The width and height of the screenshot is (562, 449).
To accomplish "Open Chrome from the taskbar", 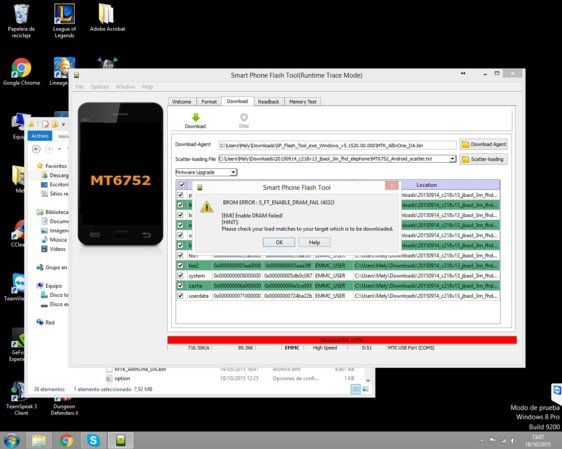I will pos(66,440).
